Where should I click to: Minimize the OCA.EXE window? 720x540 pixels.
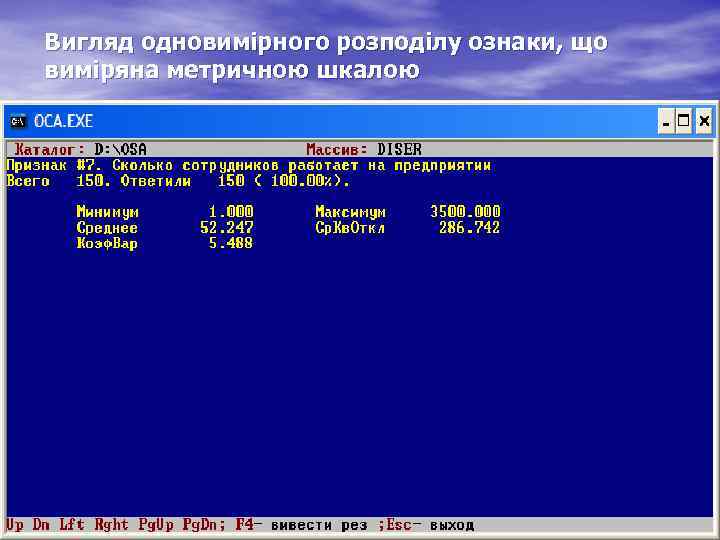pyautogui.click(x=666, y=121)
